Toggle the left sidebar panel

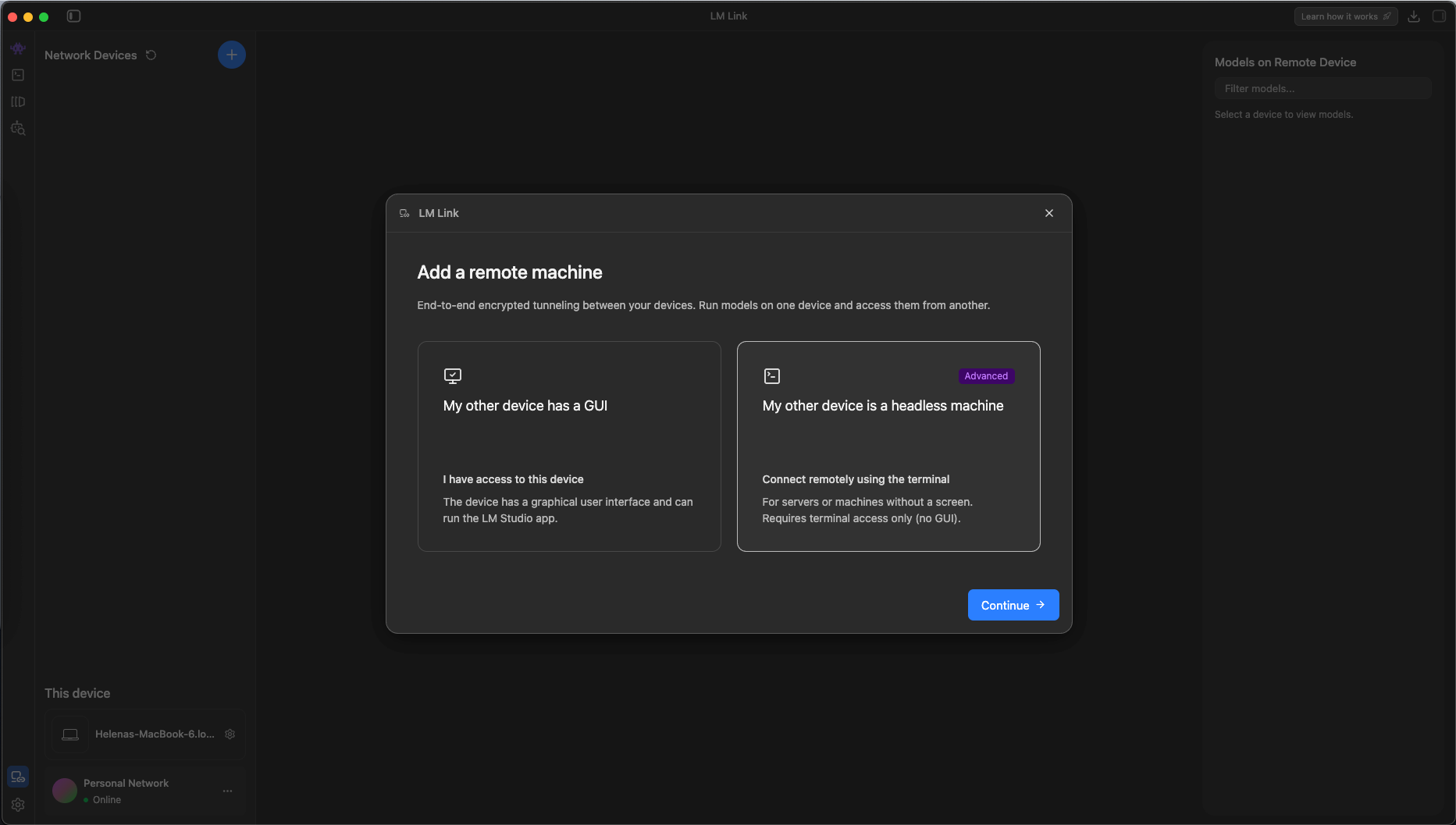point(73,16)
